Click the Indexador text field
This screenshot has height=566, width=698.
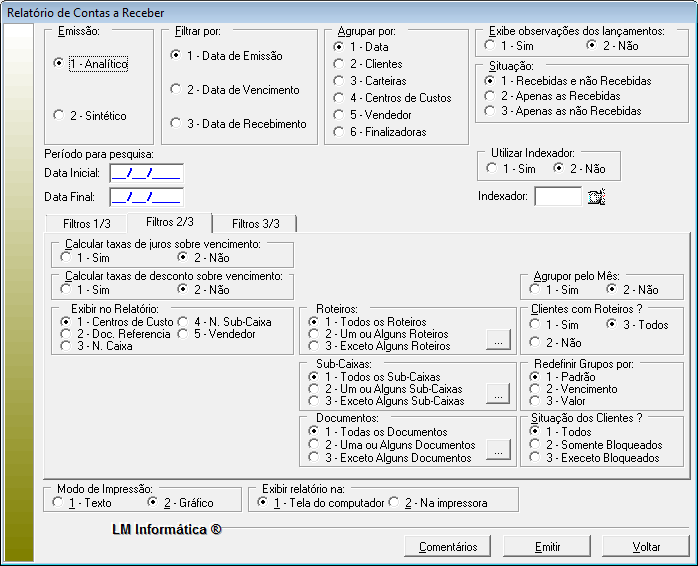tap(557, 197)
